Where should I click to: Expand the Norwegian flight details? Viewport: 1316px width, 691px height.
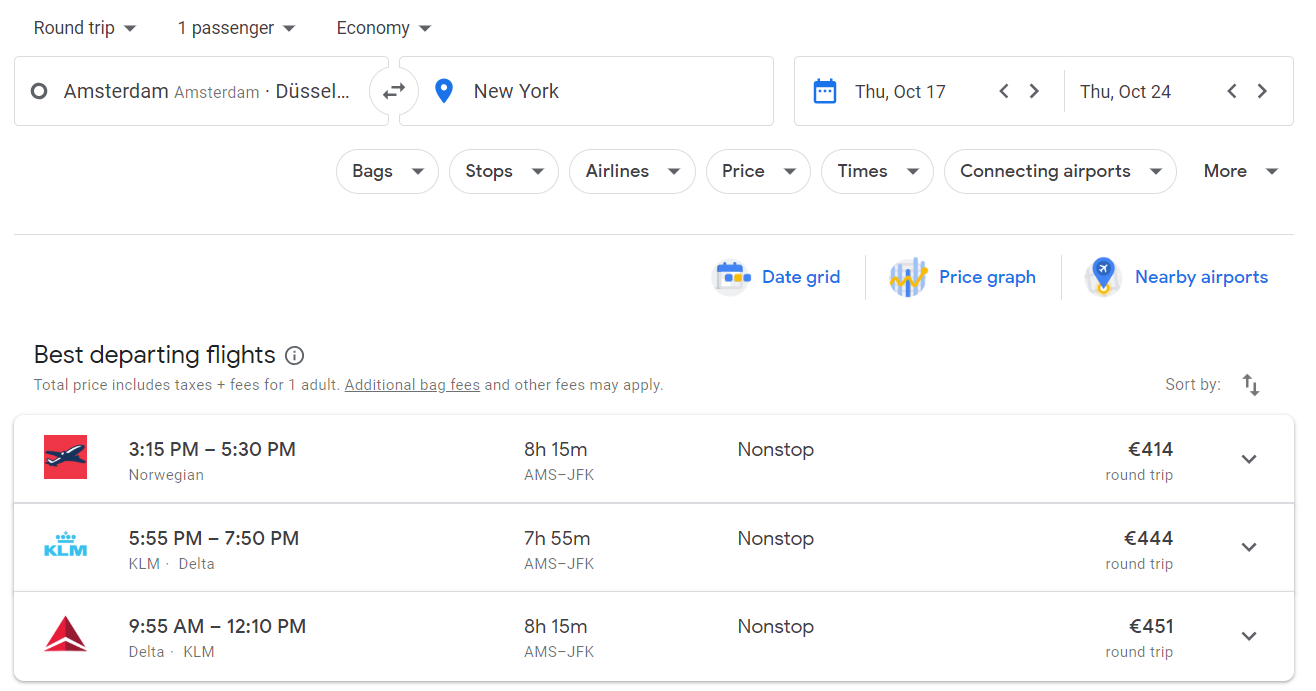tap(1248, 459)
